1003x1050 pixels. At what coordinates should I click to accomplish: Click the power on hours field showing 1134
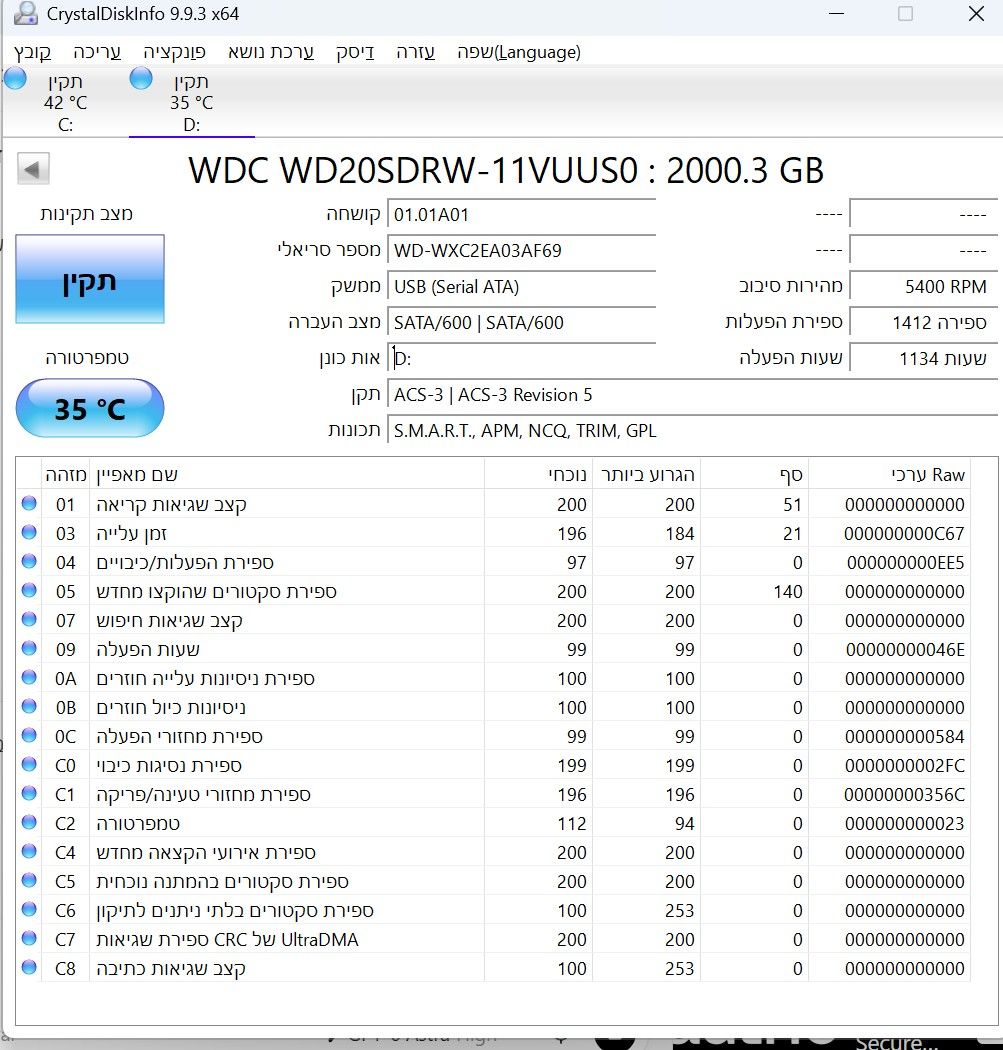click(x=923, y=359)
